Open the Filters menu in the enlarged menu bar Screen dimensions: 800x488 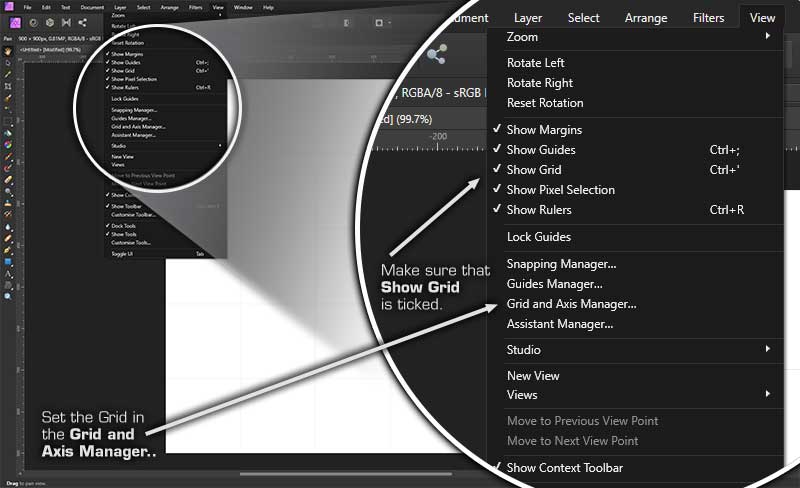pyautogui.click(x=708, y=18)
